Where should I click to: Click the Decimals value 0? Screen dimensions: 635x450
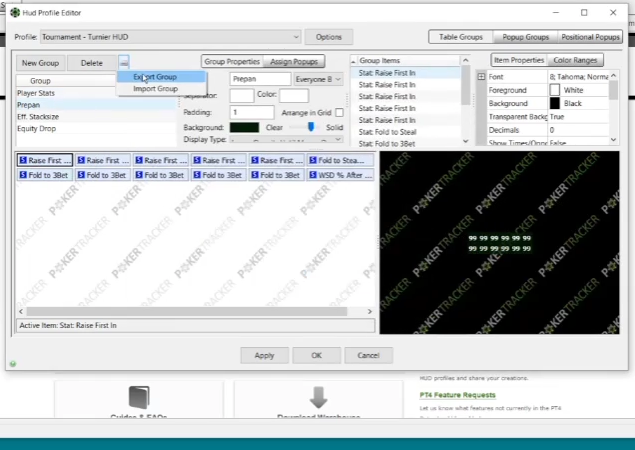[579, 130]
